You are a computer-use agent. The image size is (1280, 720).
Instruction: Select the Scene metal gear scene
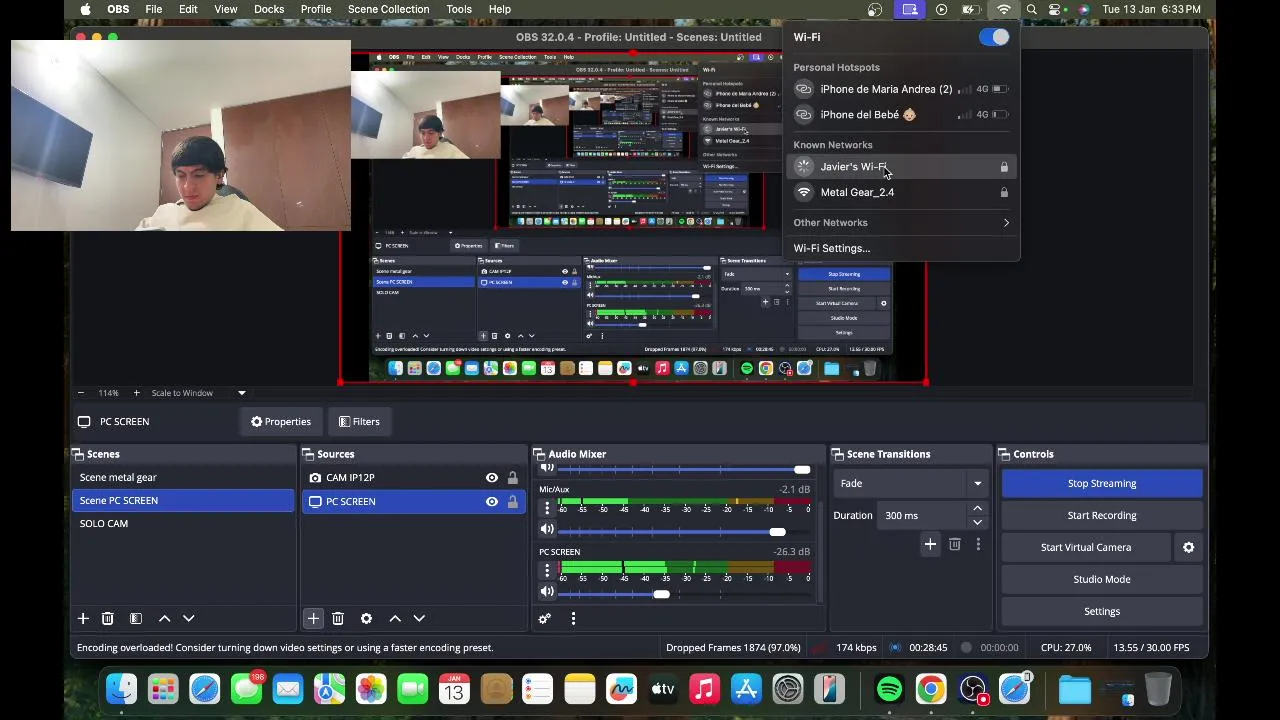coord(183,478)
